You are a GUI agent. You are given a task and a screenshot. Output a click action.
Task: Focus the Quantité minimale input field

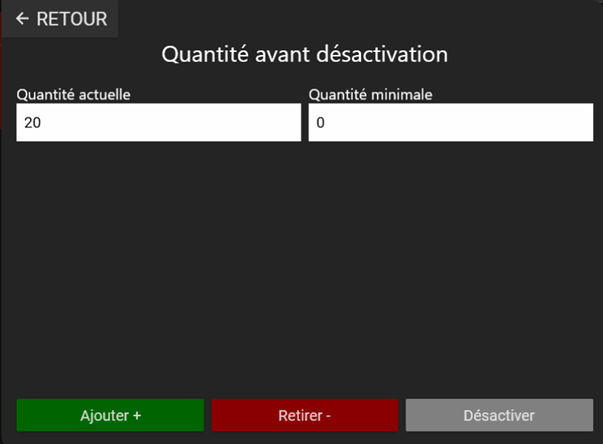[x=450, y=123]
